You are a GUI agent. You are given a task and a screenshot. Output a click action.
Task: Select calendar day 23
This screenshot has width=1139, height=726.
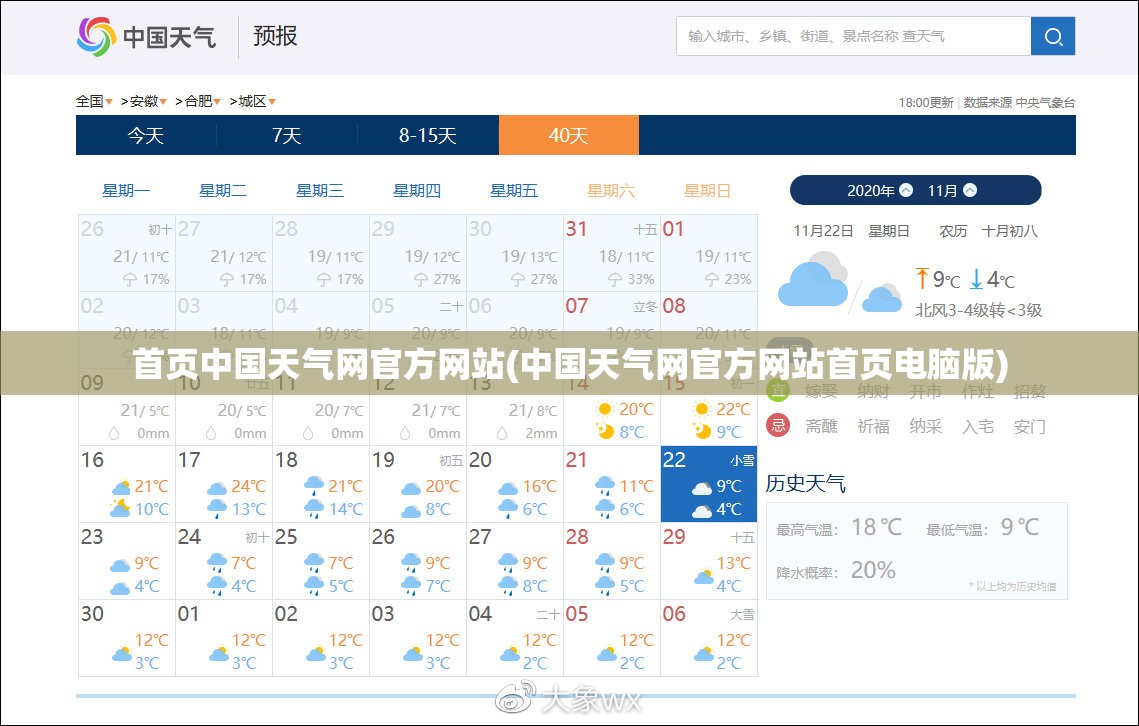[x=127, y=561]
